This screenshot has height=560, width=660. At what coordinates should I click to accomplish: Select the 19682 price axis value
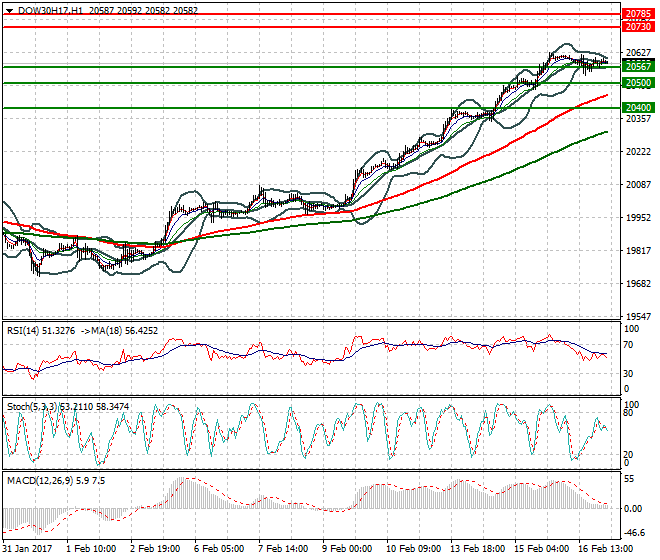coord(638,284)
